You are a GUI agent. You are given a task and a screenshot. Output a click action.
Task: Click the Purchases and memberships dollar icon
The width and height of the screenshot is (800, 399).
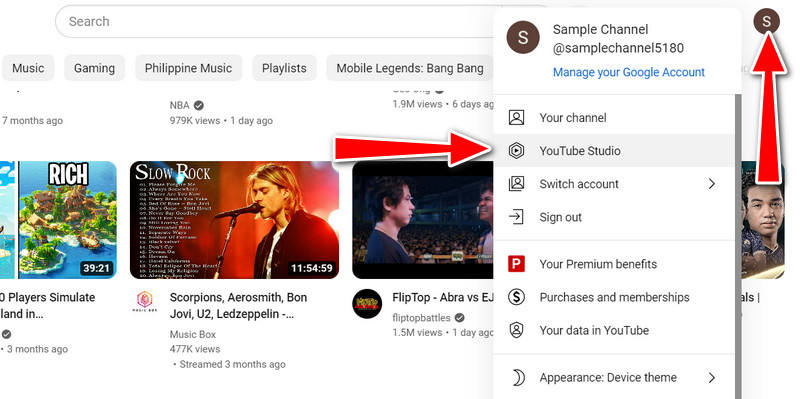[516, 297]
